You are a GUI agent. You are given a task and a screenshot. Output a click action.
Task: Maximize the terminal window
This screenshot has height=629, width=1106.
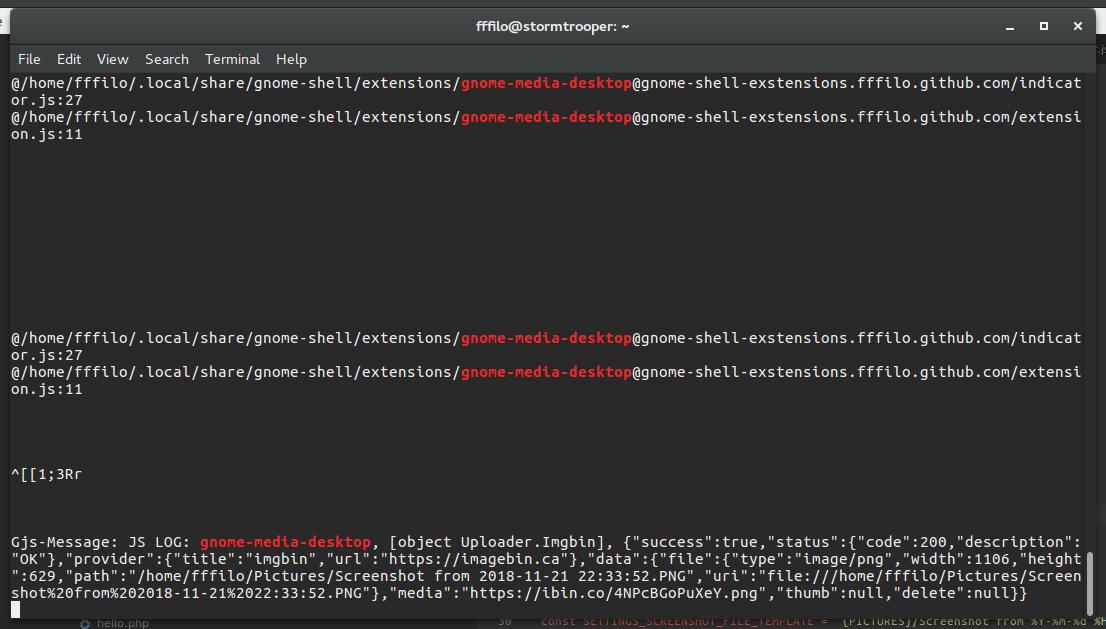(x=1044, y=26)
